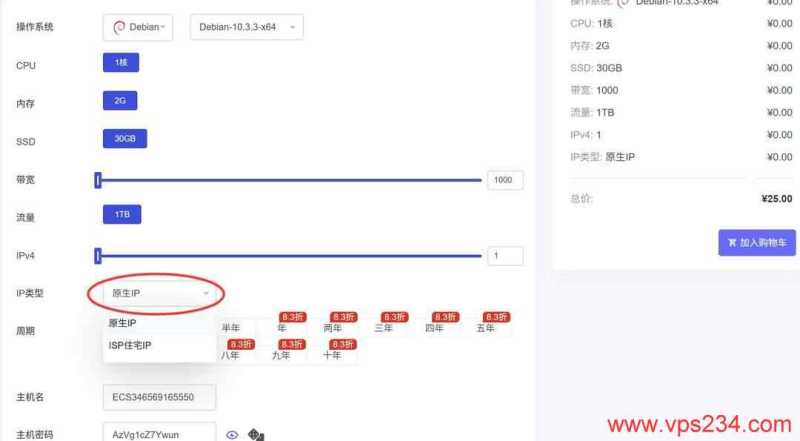
Task: Click the dice icon to randomize password
Action: (x=256, y=435)
